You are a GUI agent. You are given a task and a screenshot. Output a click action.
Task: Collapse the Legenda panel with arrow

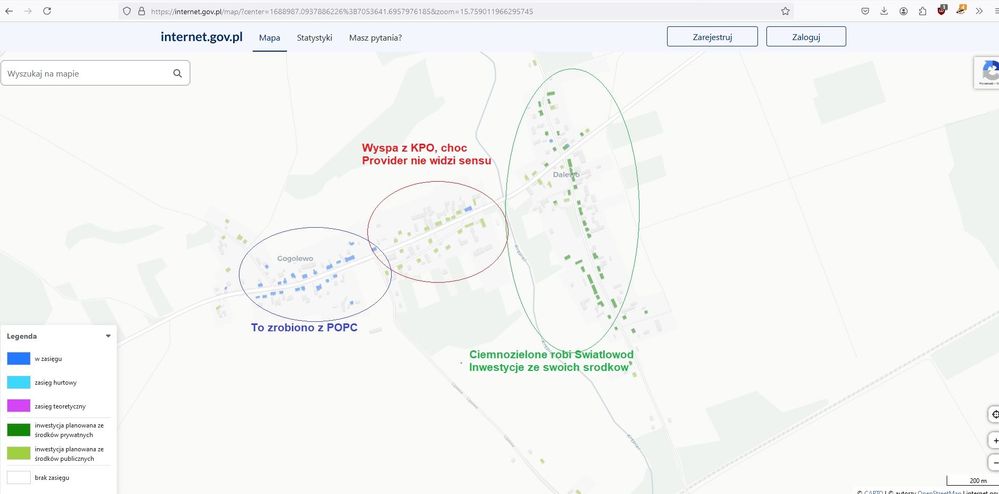107,336
